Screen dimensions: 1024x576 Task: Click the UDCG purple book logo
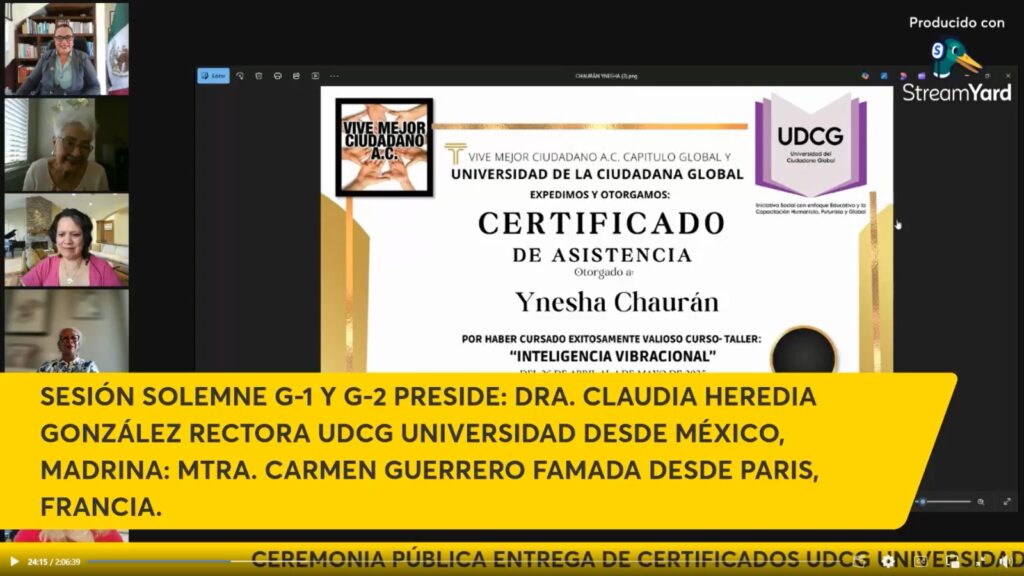tap(810, 145)
